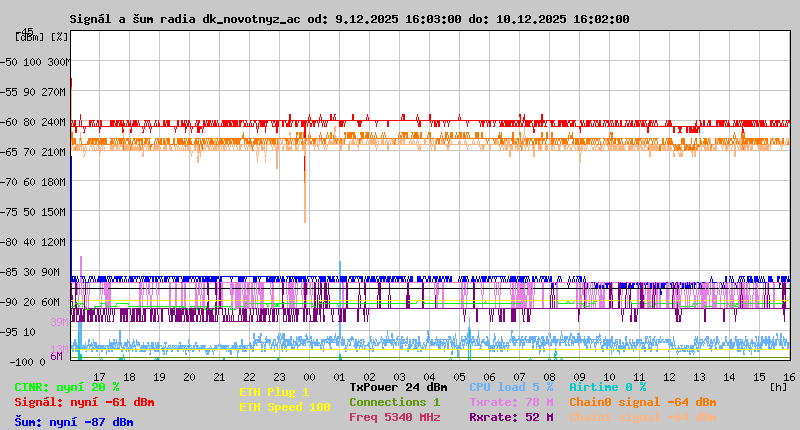Click the x-axis hour label '12'
The height and width of the screenshot is (430, 800).
click(669, 377)
